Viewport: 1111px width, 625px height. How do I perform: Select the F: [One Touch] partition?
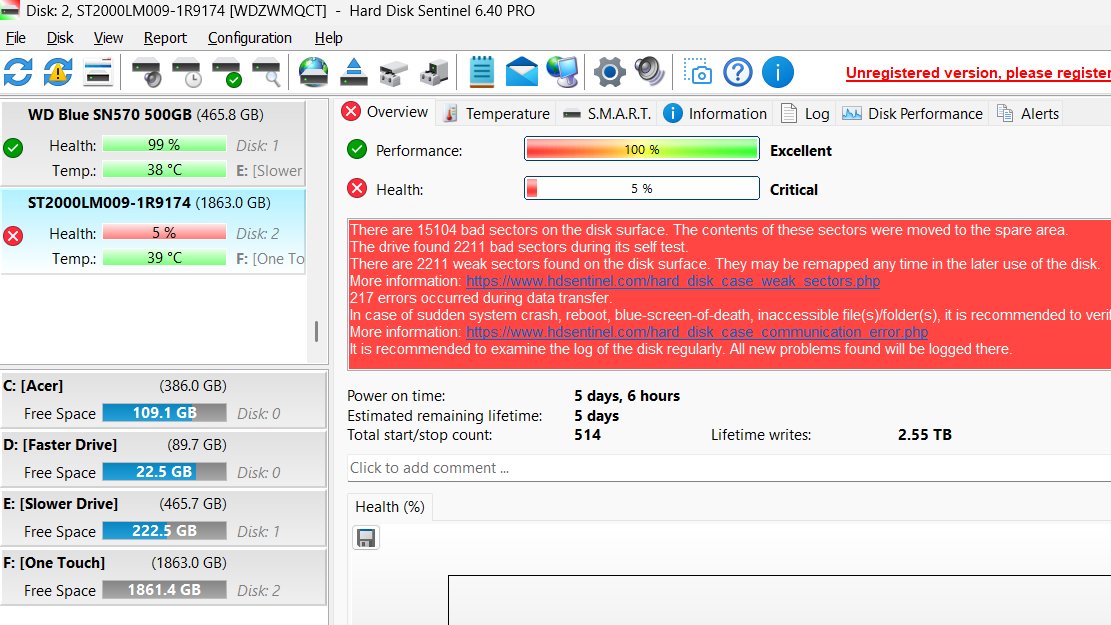point(164,576)
